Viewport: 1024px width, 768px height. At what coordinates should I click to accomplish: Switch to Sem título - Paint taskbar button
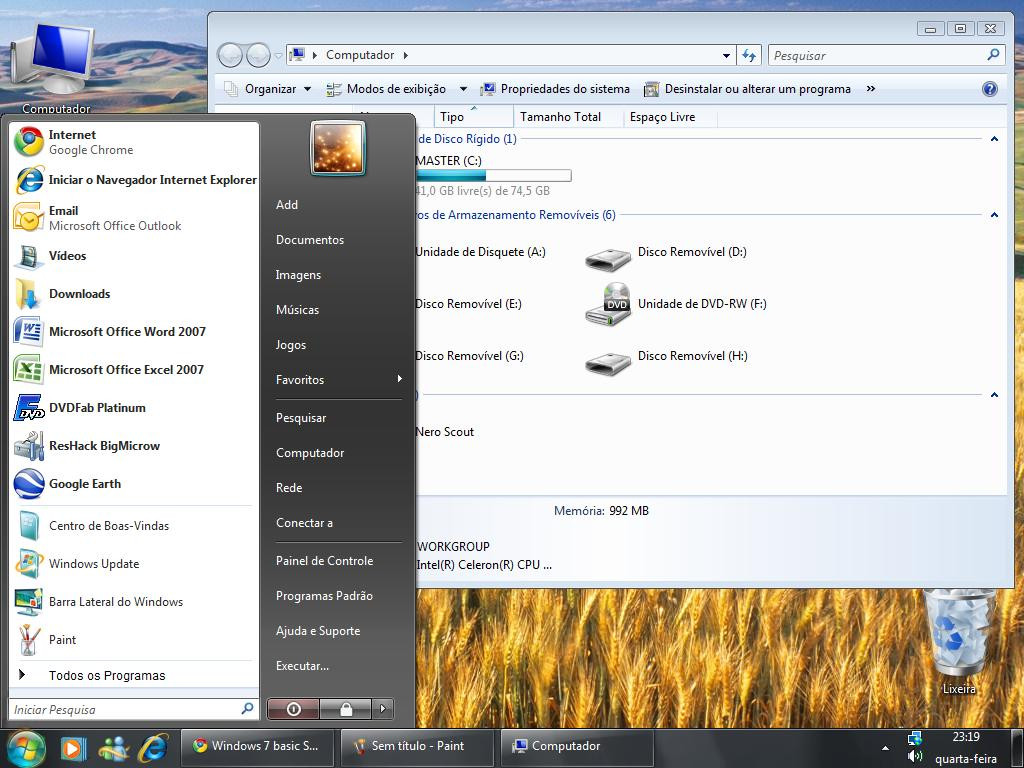[419, 746]
